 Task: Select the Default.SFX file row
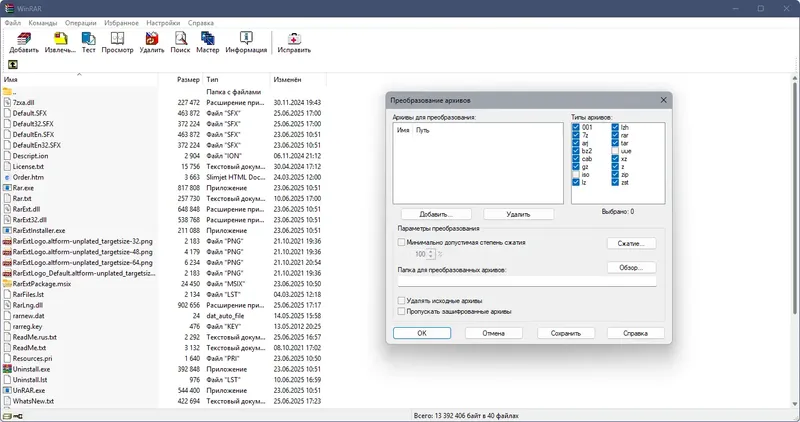(x=163, y=113)
